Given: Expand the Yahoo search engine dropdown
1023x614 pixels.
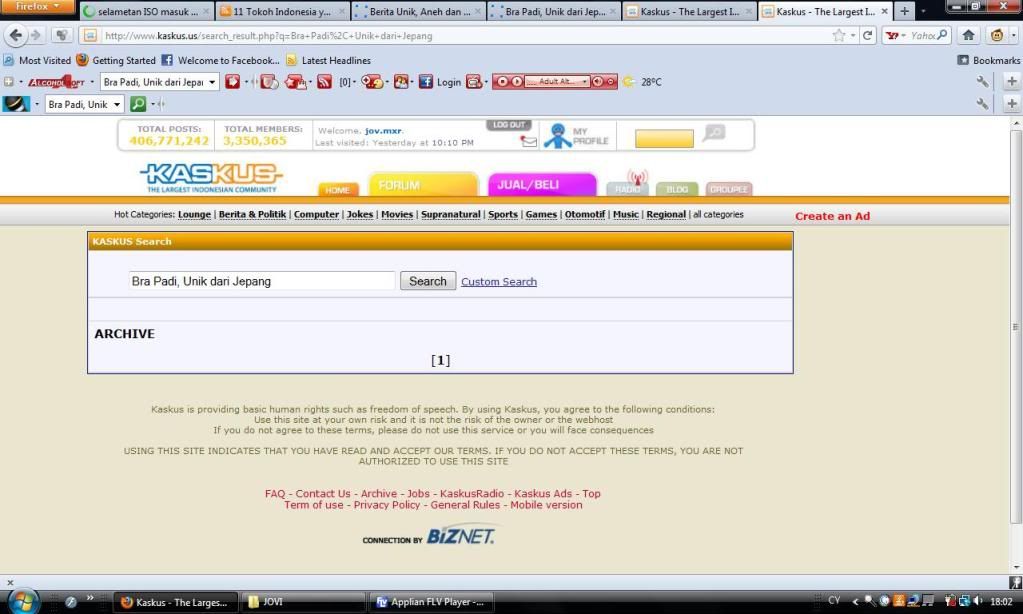Looking at the screenshot, I should [x=904, y=36].
